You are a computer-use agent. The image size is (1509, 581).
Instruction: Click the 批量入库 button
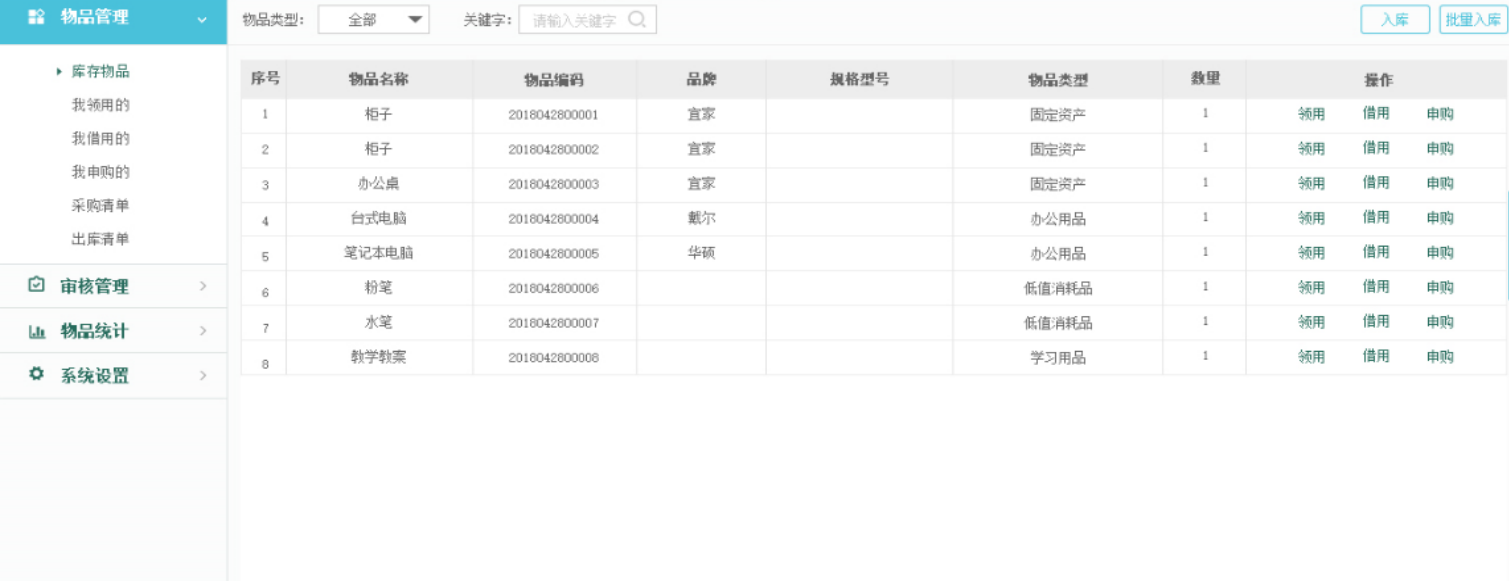tap(1472, 20)
